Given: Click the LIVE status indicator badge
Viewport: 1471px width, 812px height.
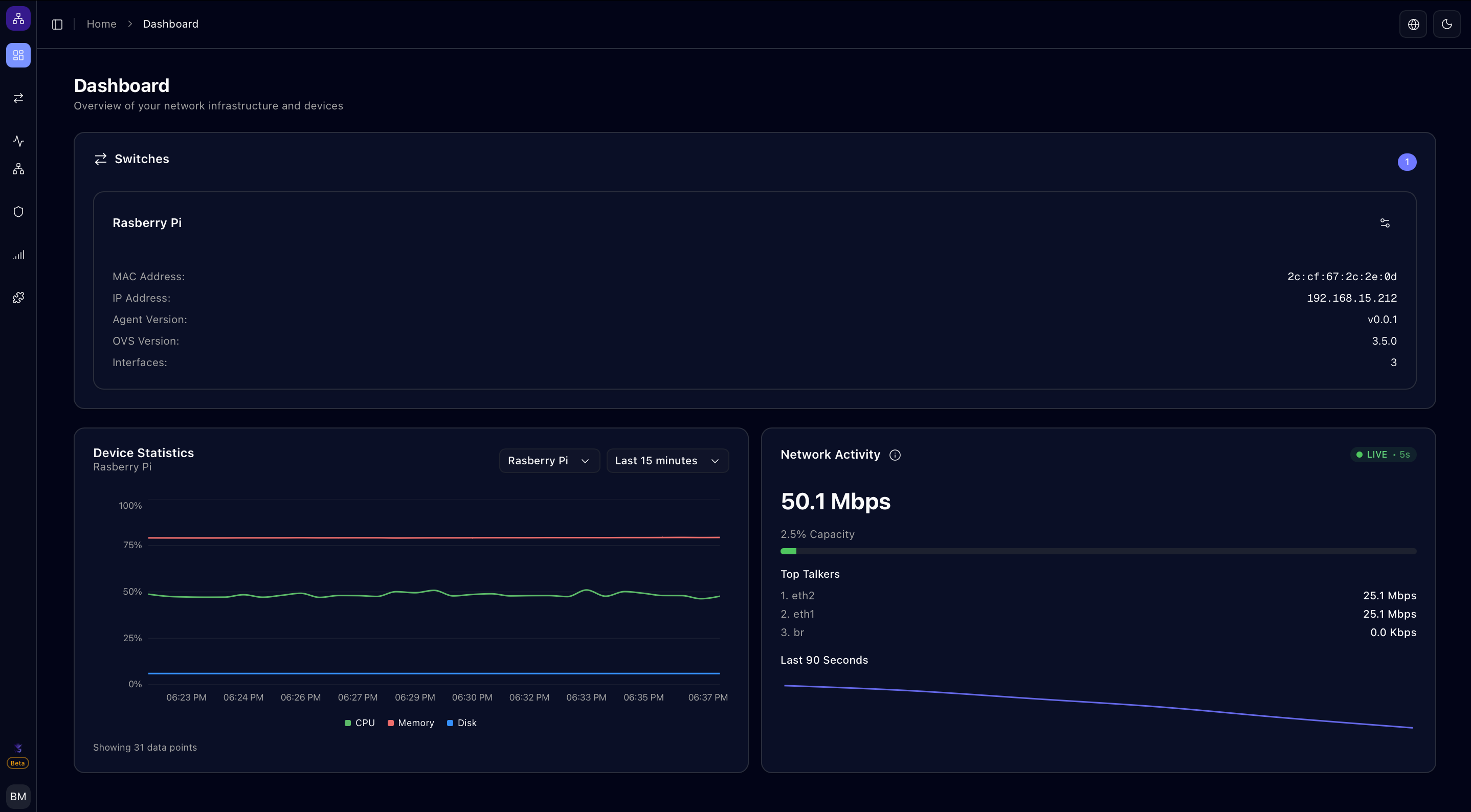Looking at the screenshot, I should pos(1383,455).
